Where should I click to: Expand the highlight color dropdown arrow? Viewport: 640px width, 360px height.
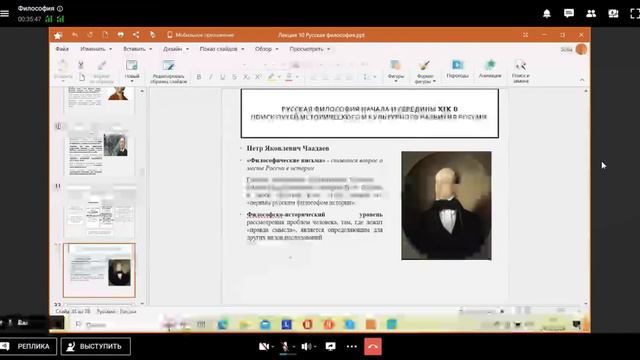point(279,77)
